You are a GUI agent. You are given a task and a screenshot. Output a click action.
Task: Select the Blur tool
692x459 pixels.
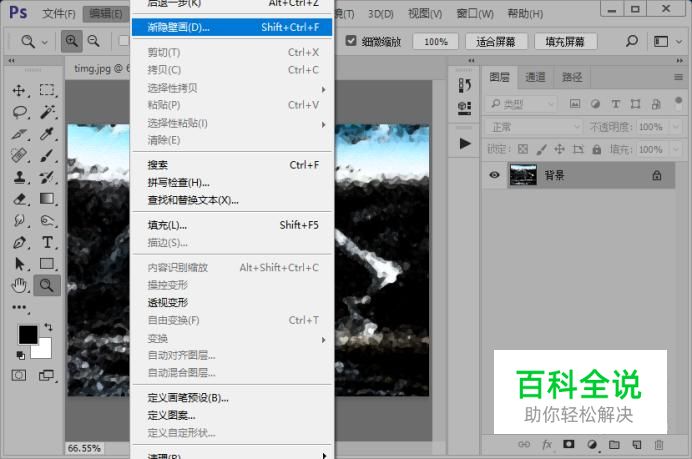(x=19, y=220)
